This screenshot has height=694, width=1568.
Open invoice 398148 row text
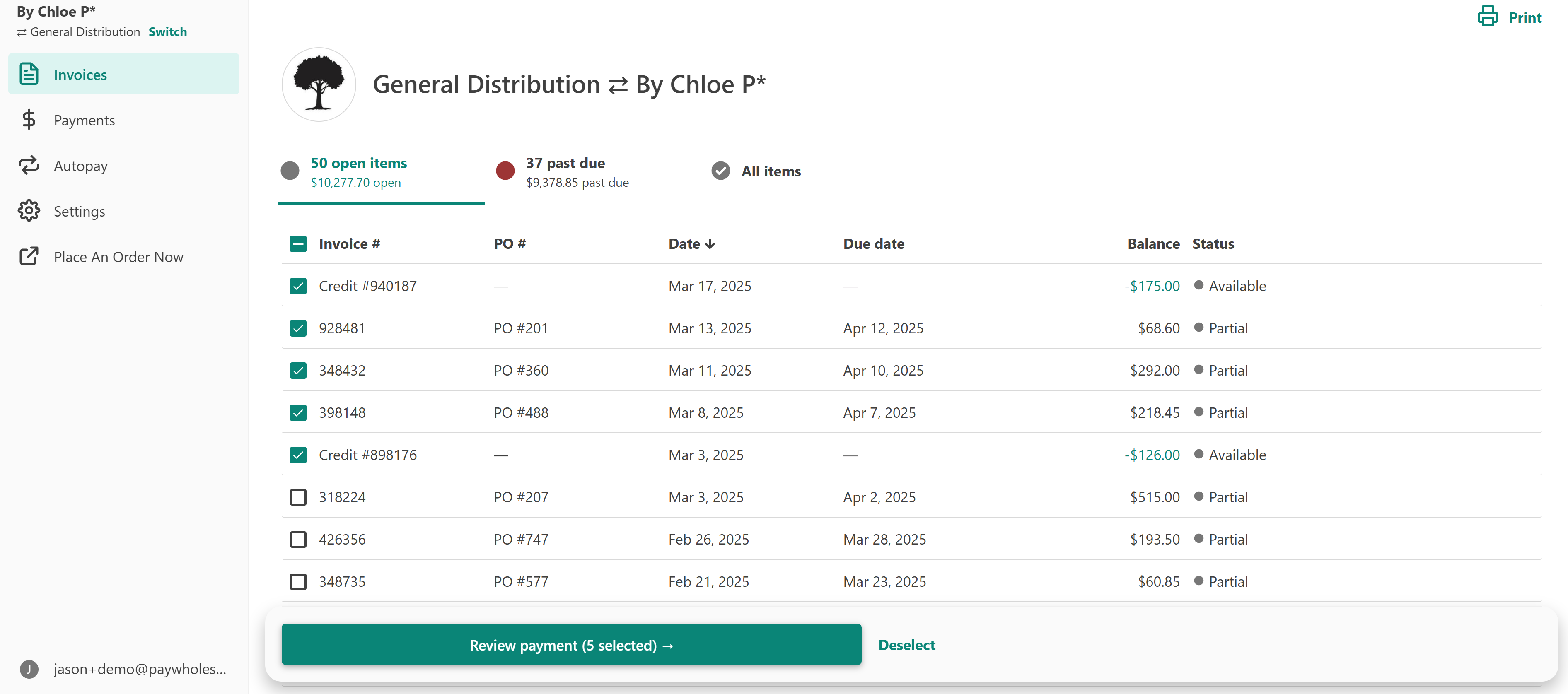(342, 413)
